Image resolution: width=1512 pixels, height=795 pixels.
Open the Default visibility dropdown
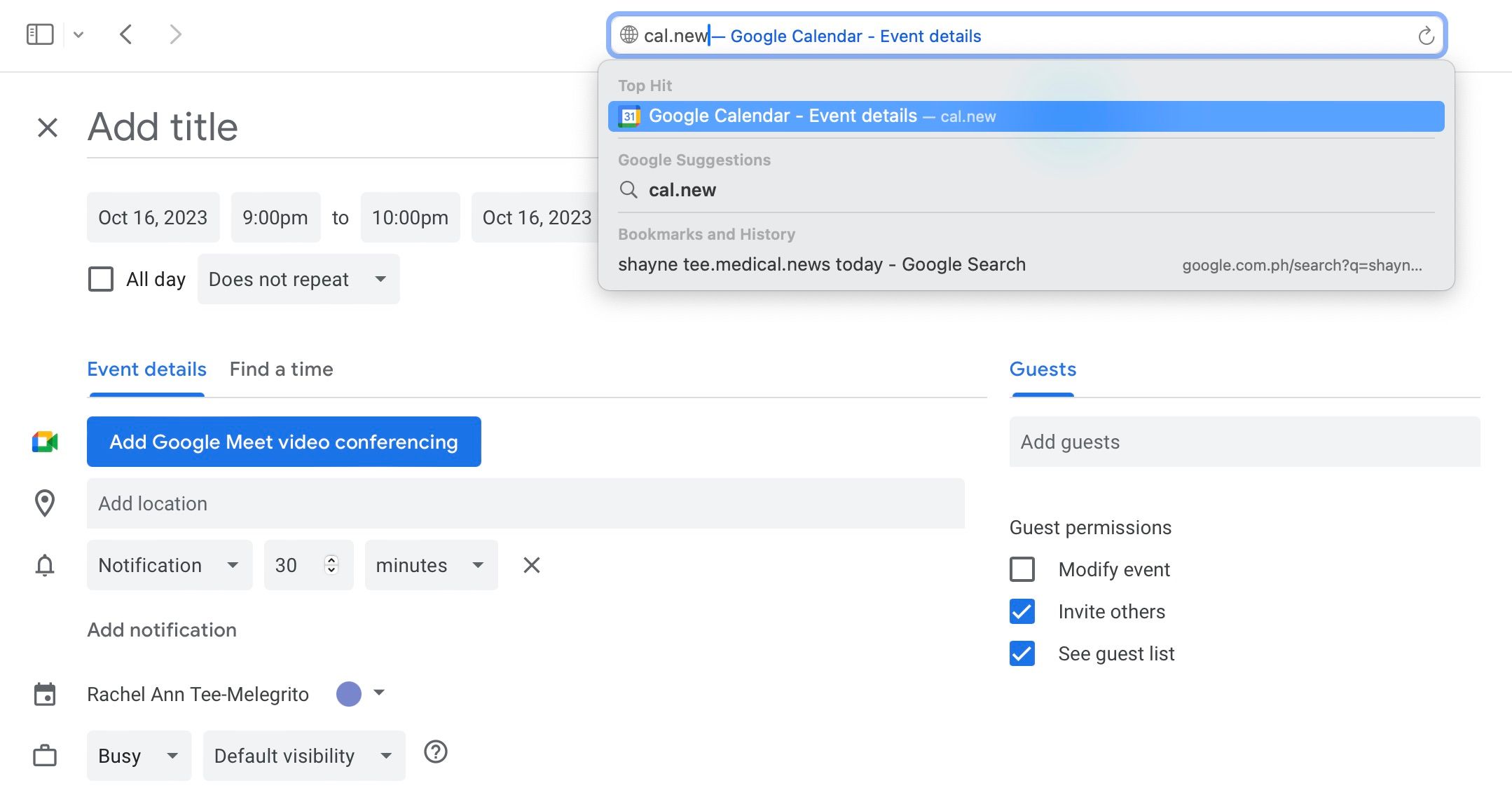[x=303, y=756]
